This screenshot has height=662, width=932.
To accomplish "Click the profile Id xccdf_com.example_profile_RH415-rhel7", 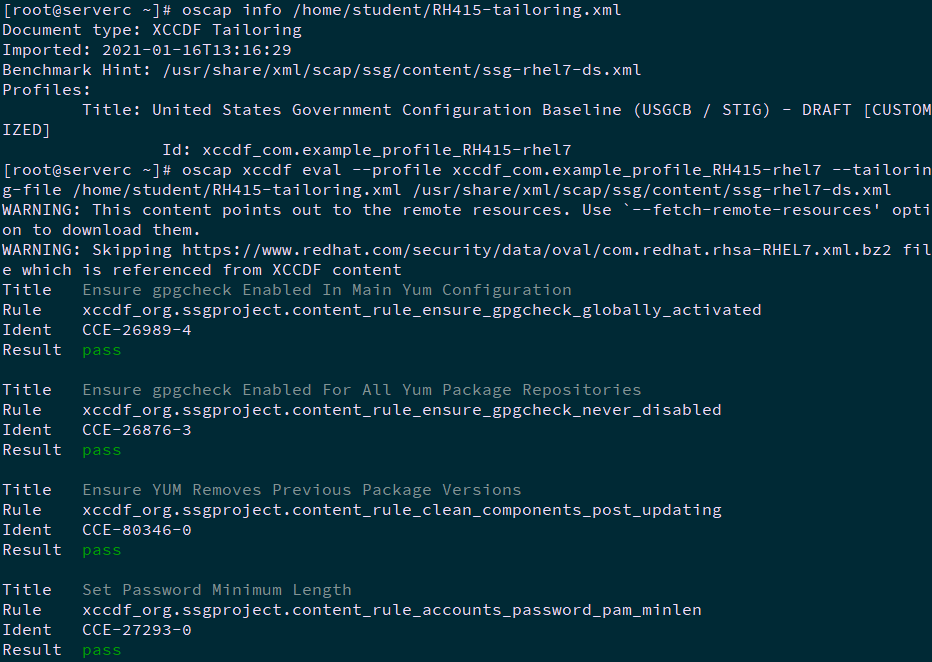I will tap(386, 150).
